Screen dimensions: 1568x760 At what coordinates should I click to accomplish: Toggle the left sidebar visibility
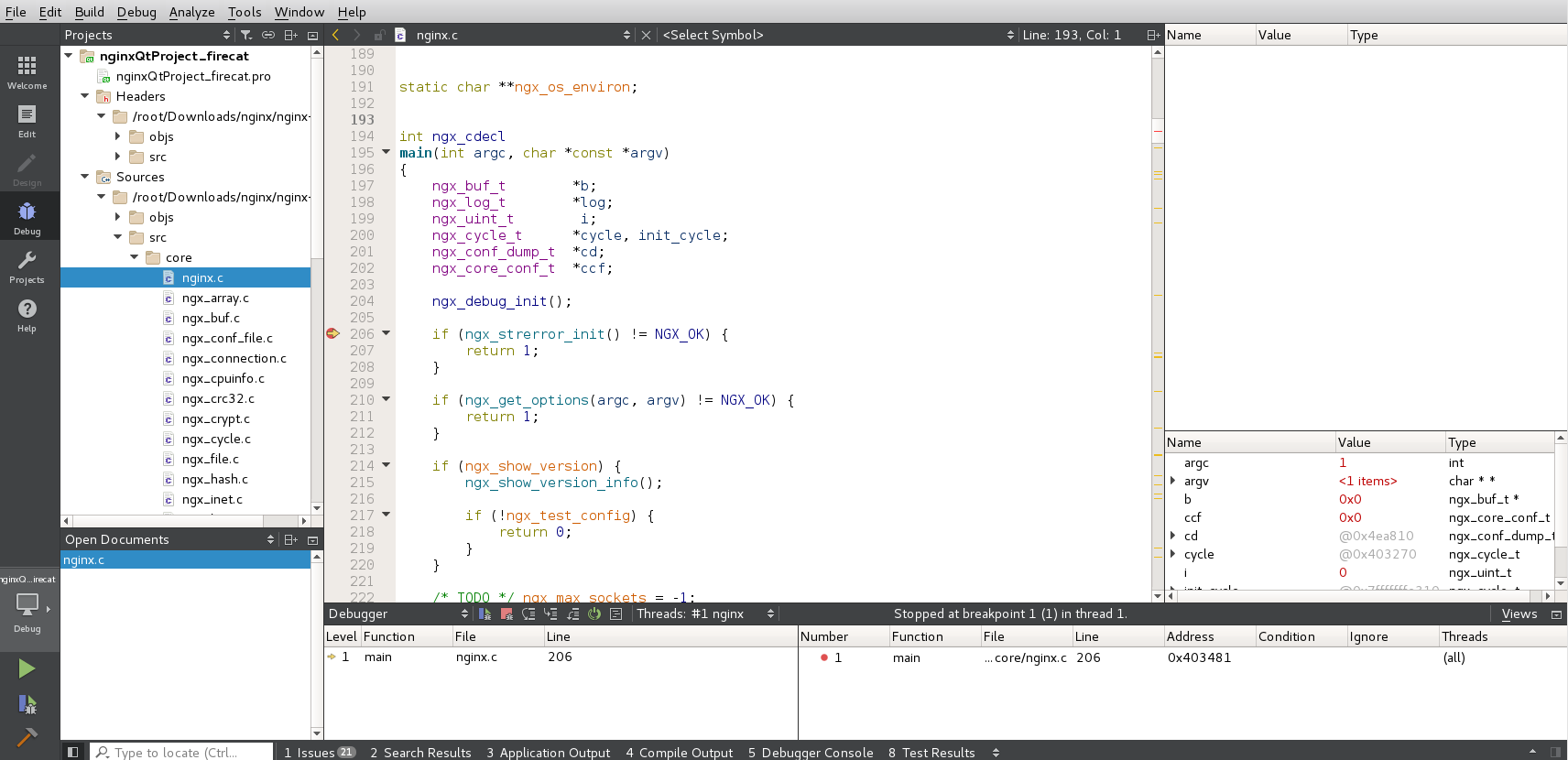(73, 752)
